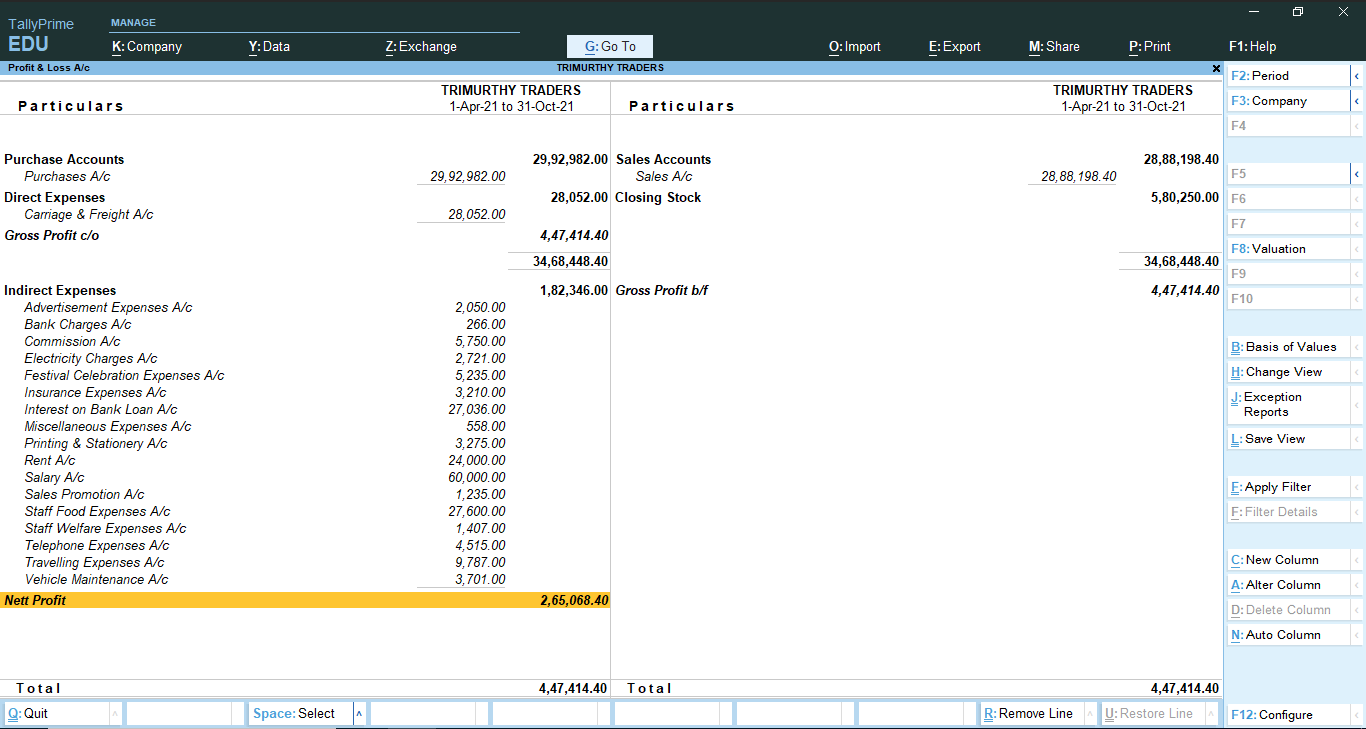The width and height of the screenshot is (1366, 729).
Task: Click N: Auto Column
Action: pyautogui.click(x=1288, y=635)
